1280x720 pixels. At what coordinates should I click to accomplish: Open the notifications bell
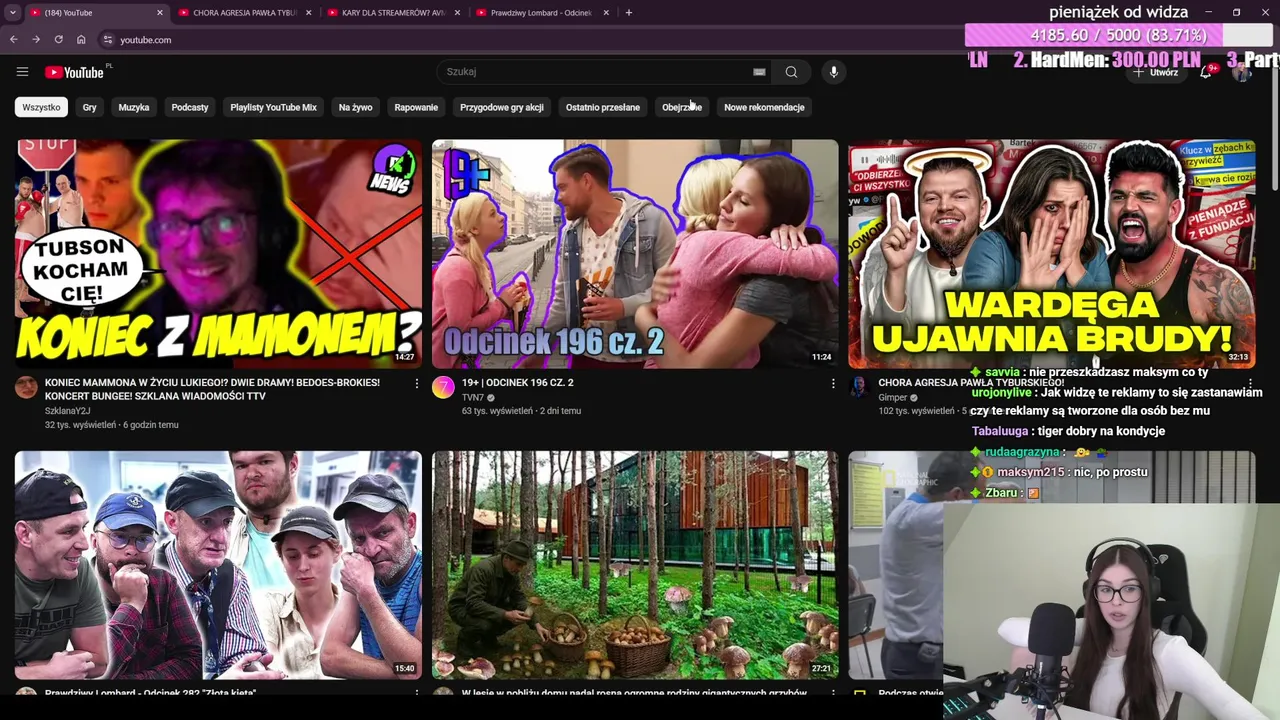tap(1206, 72)
